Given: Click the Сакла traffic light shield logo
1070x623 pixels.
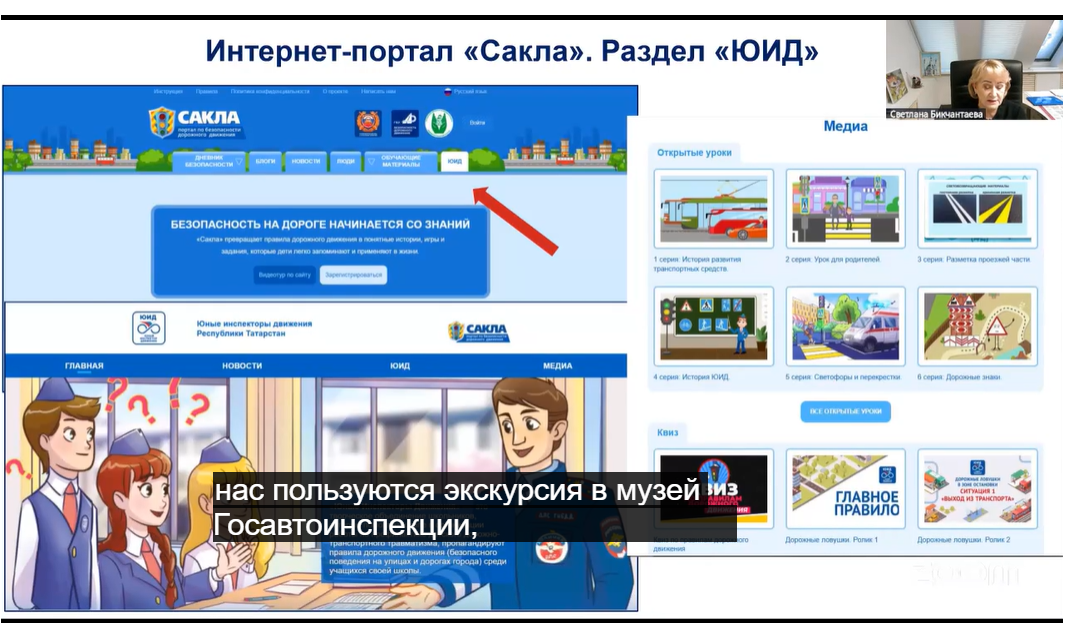Looking at the screenshot, I should coord(161,122).
